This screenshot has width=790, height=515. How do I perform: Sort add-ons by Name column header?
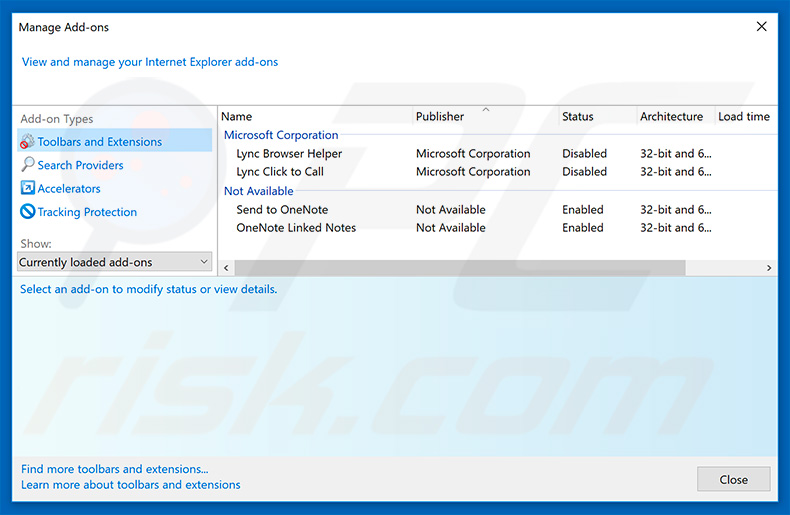237,117
